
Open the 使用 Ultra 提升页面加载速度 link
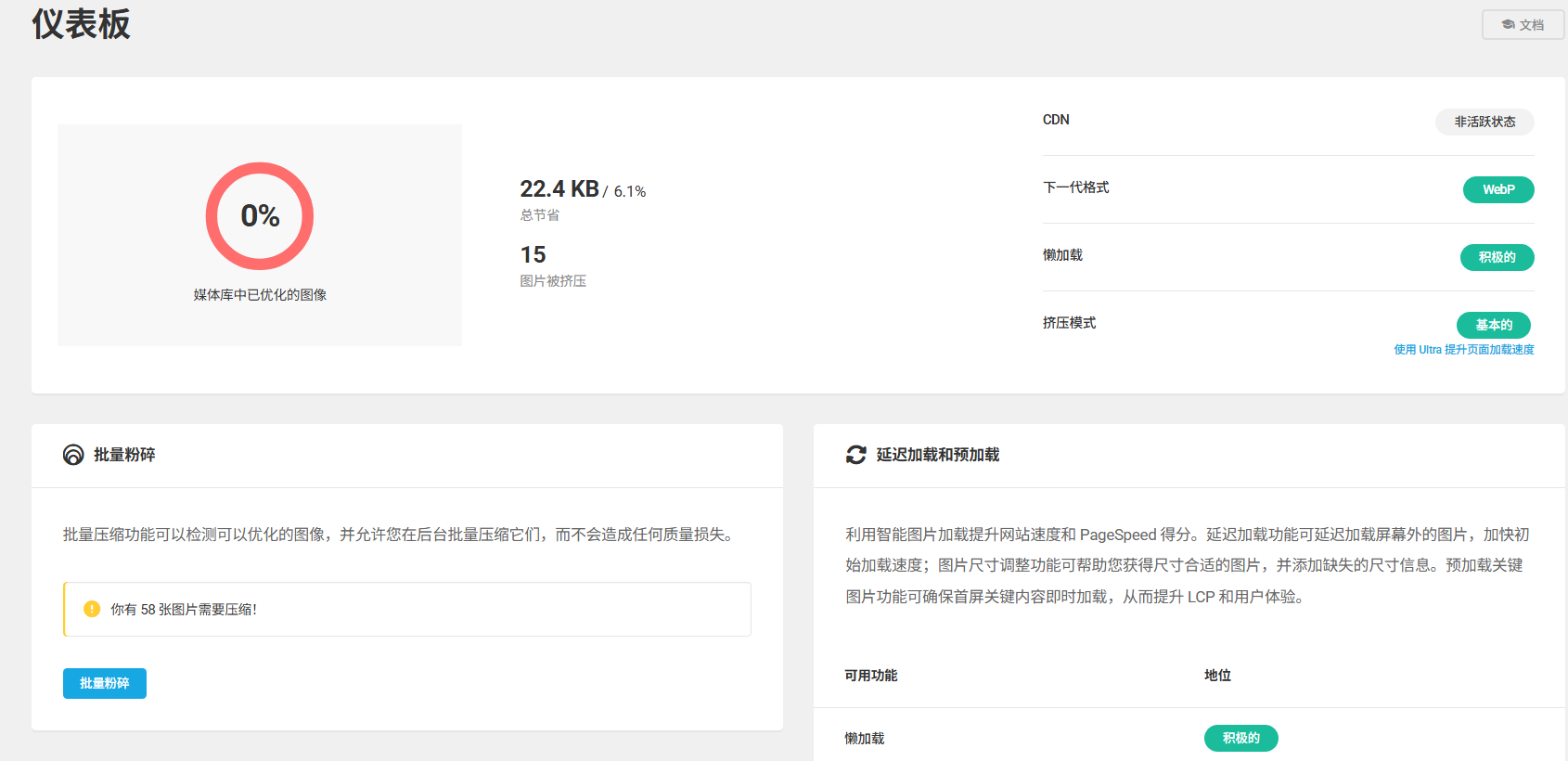(x=1463, y=350)
